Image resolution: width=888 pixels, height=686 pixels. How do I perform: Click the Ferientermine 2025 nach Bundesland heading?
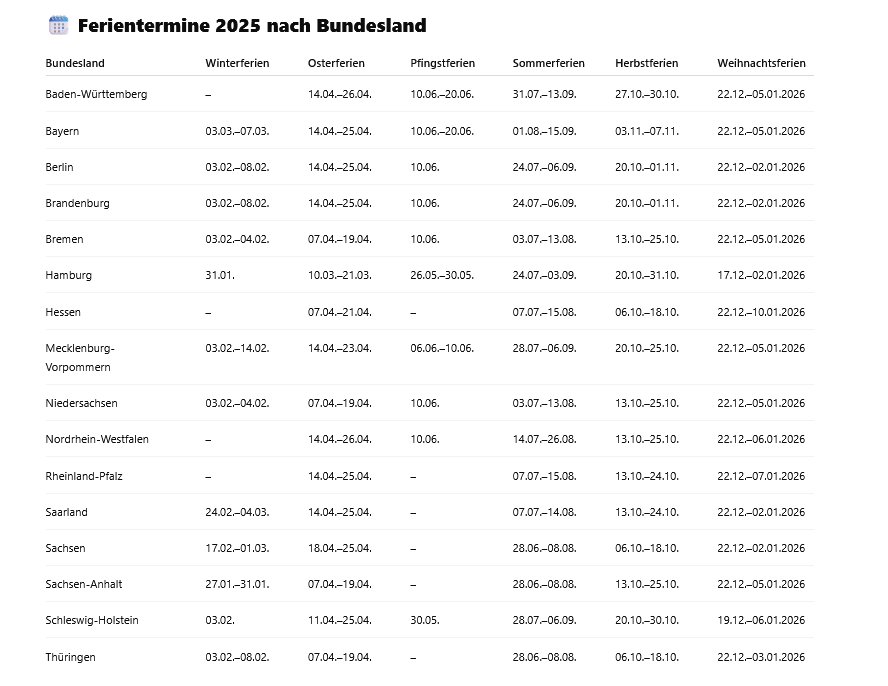point(252,26)
